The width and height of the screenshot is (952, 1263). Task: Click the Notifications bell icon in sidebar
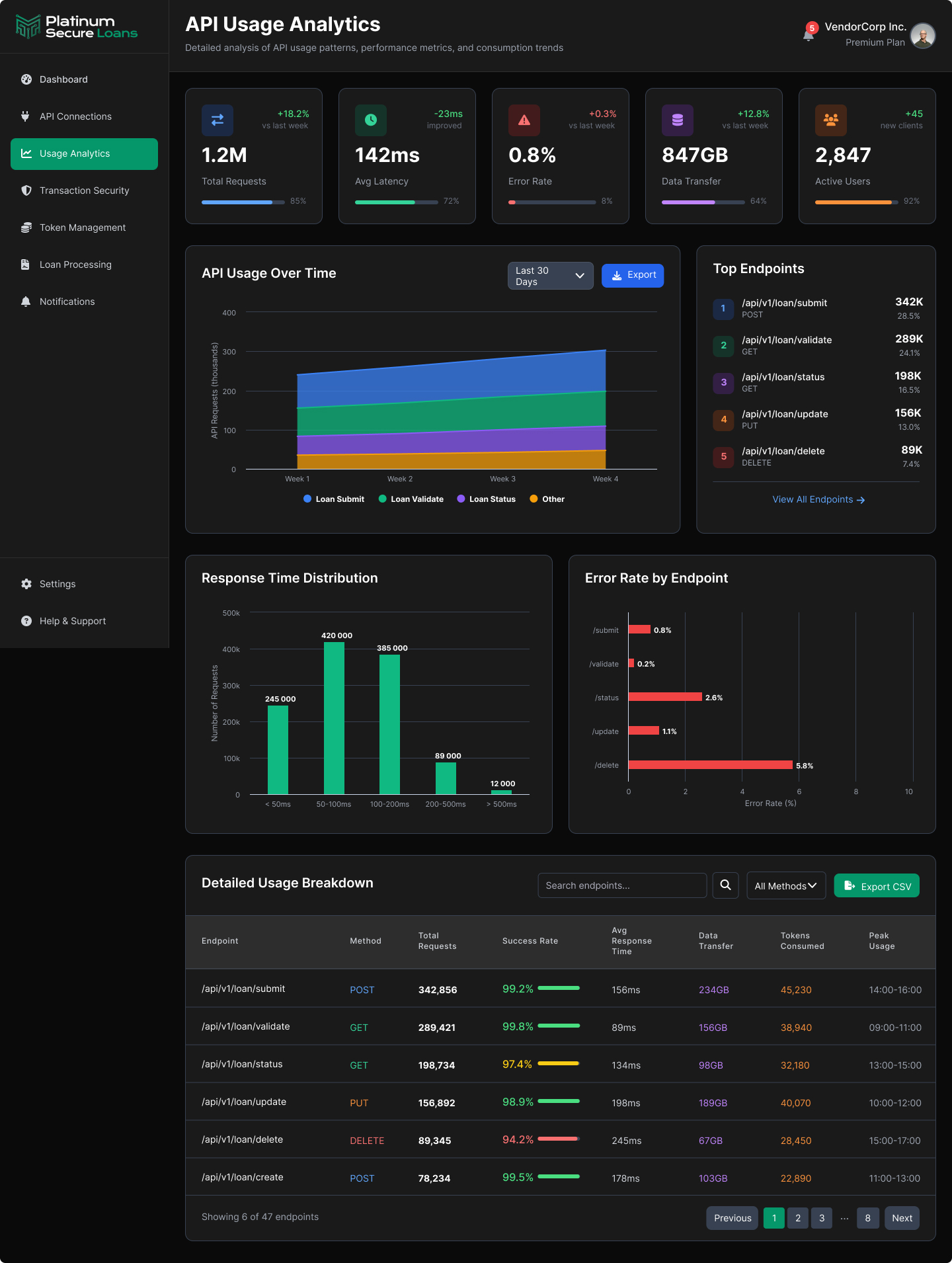point(26,302)
